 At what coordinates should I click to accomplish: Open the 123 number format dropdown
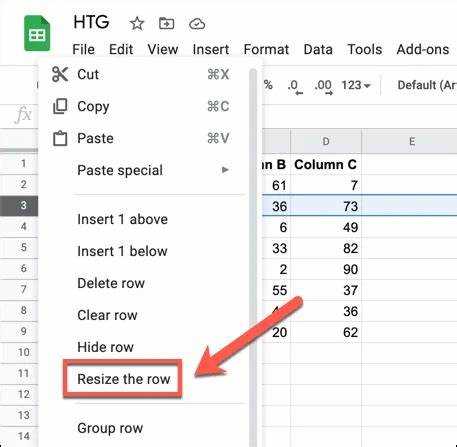356,85
